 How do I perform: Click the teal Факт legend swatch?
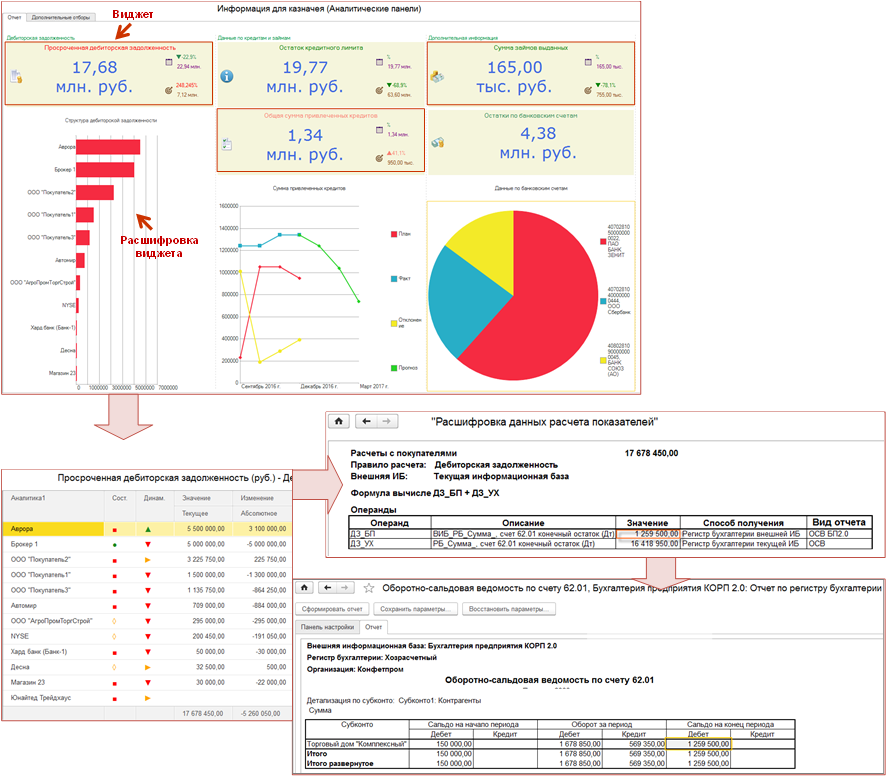pos(391,279)
